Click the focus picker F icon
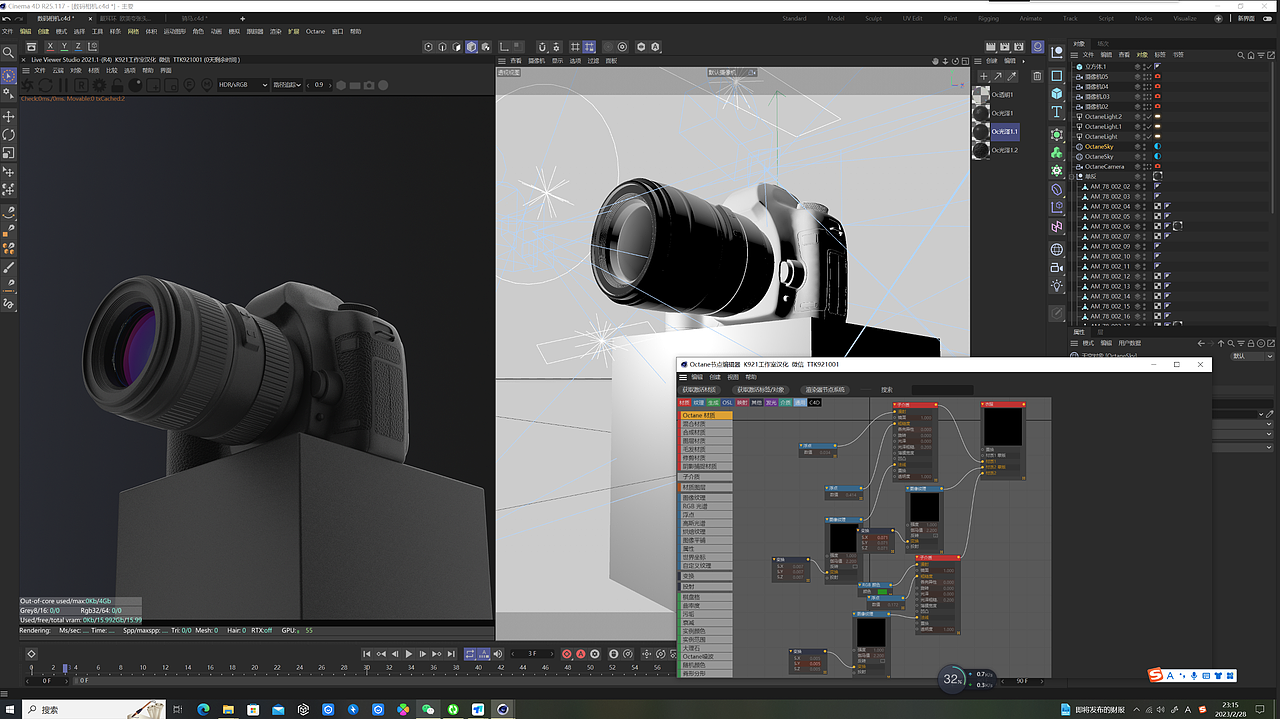 point(189,85)
